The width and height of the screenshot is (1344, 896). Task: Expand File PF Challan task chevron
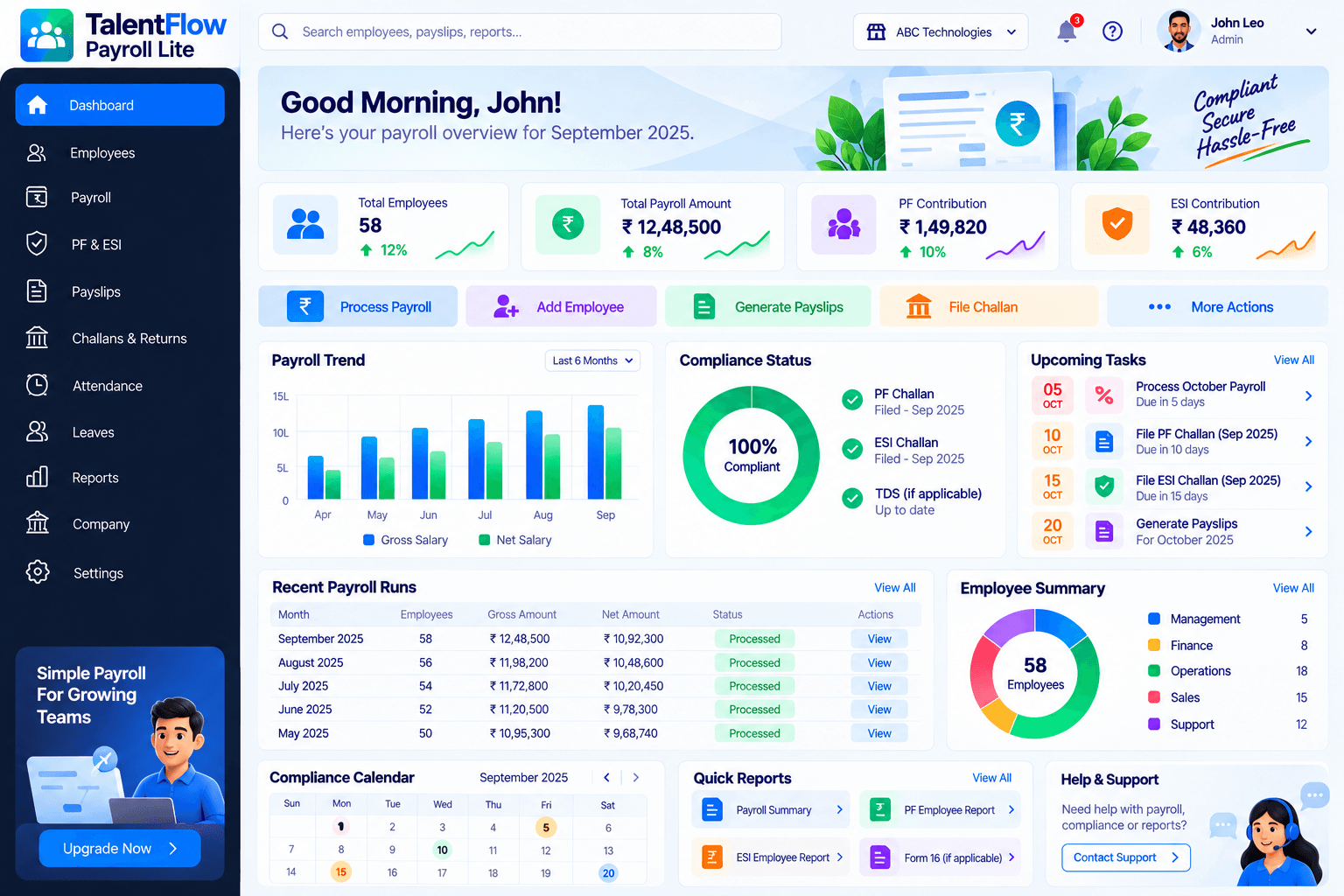coord(1308,441)
